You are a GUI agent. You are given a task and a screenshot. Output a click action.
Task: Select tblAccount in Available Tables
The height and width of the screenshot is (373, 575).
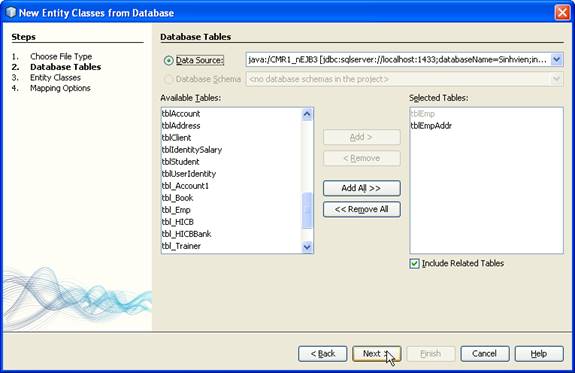pos(181,114)
